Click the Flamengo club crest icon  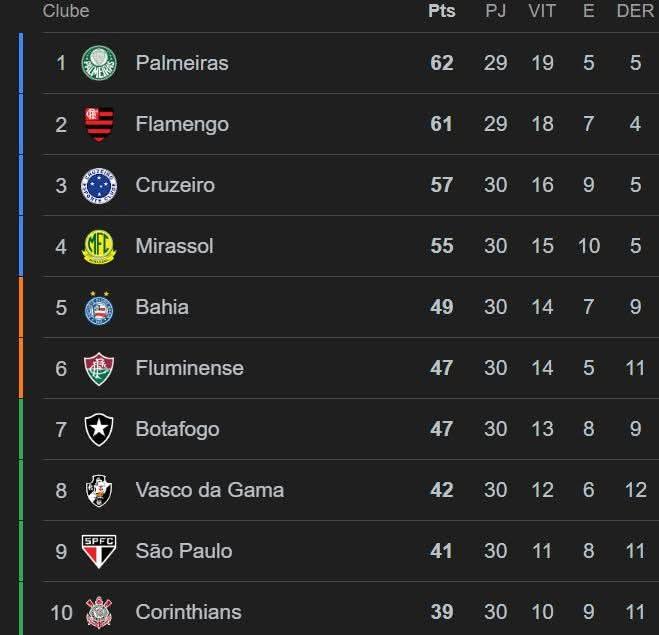pos(99,124)
